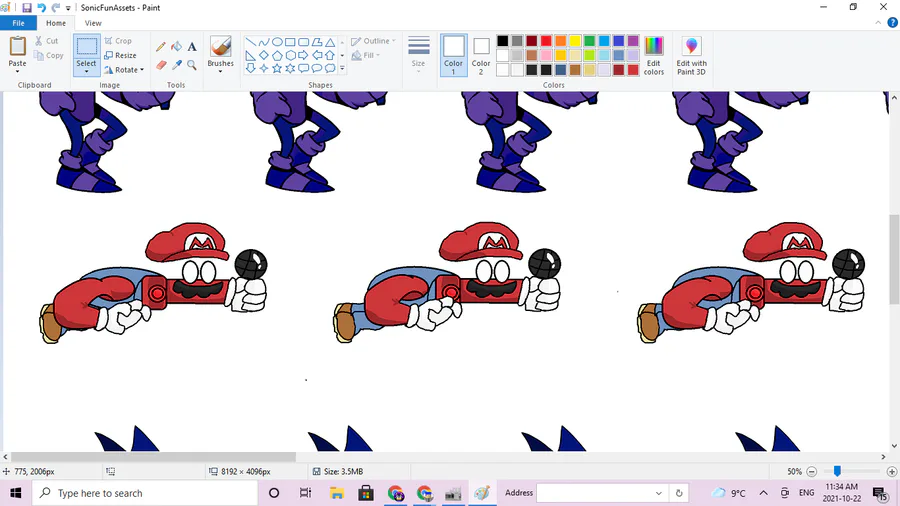Expand the Select options arrow
This screenshot has width=900, height=506.
point(87,72)
